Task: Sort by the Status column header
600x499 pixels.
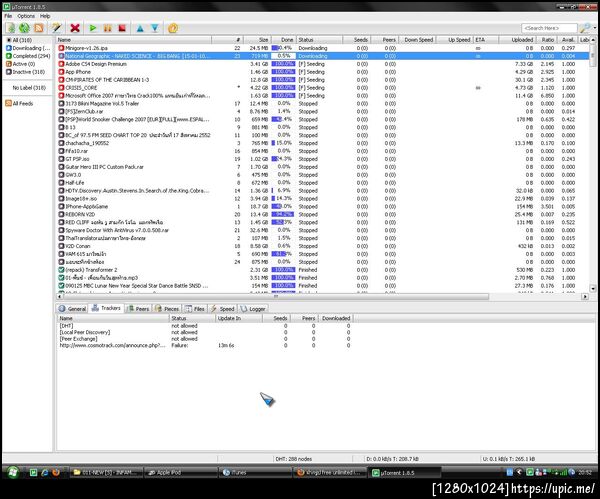Action: pyautogui.click(x=320, y=40)
